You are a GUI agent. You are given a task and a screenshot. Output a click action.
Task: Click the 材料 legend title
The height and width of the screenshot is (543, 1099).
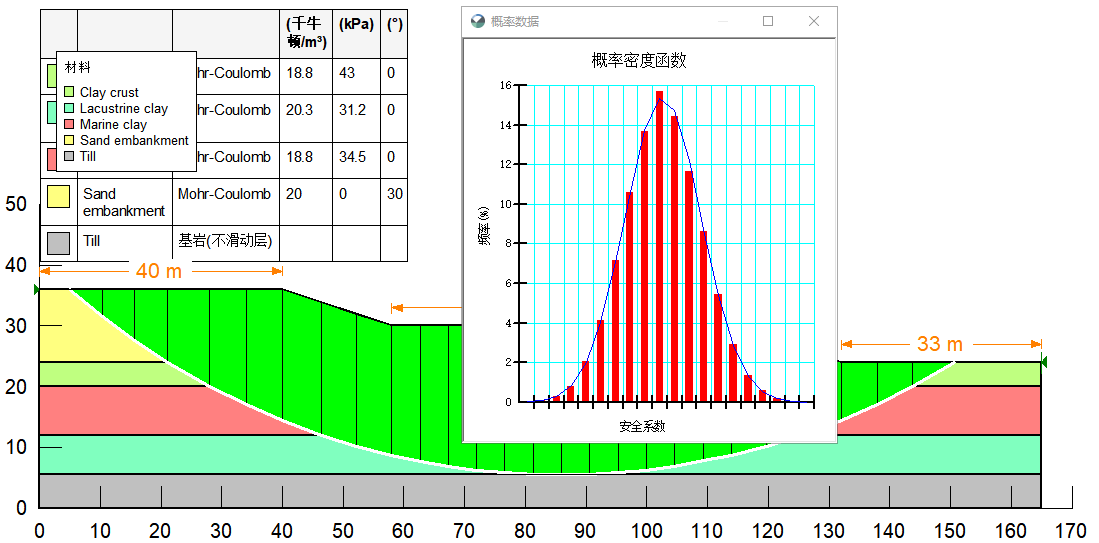point(77,68)
